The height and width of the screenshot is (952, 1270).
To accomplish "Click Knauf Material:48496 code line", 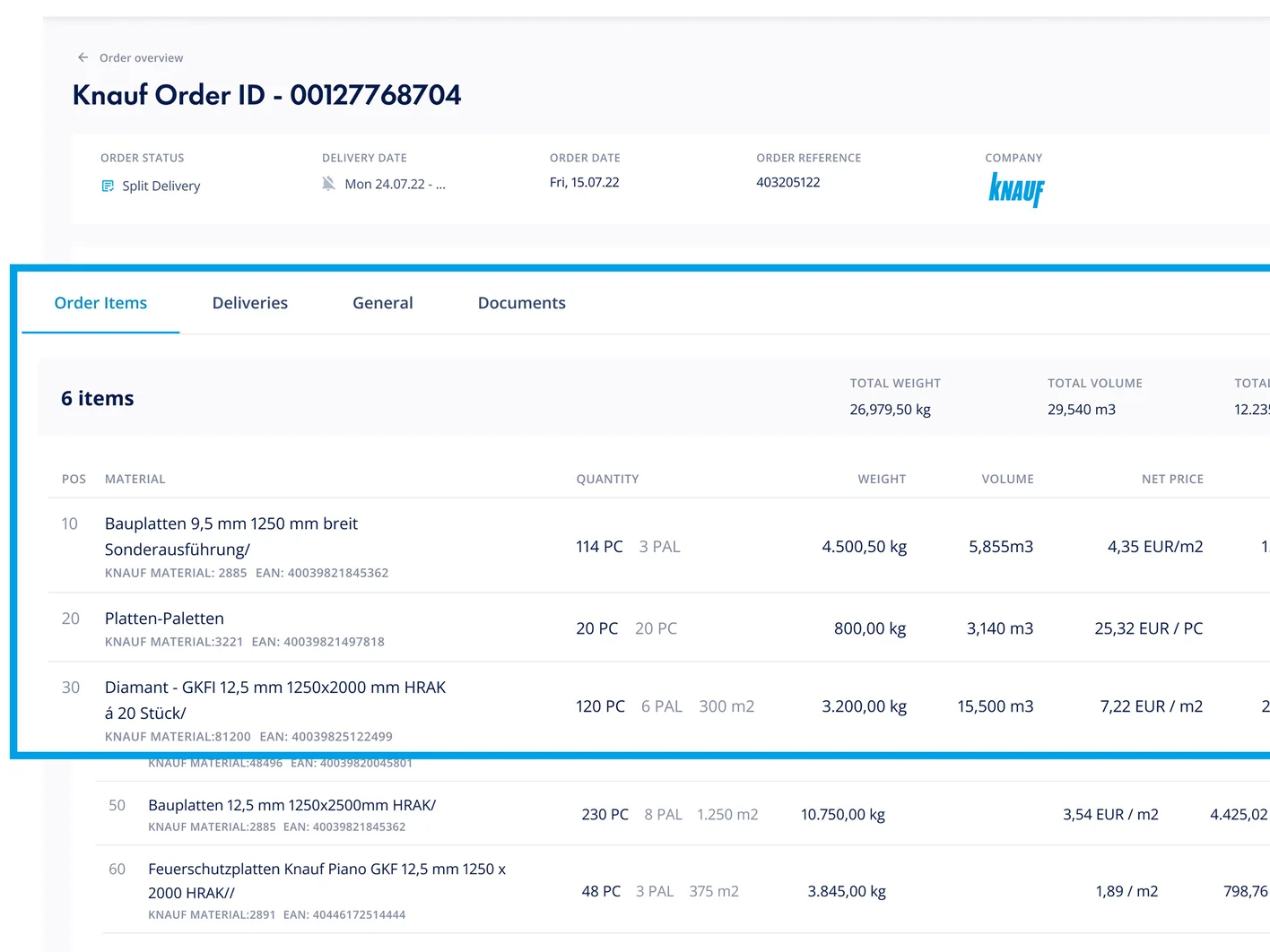I will click(215, 764).
